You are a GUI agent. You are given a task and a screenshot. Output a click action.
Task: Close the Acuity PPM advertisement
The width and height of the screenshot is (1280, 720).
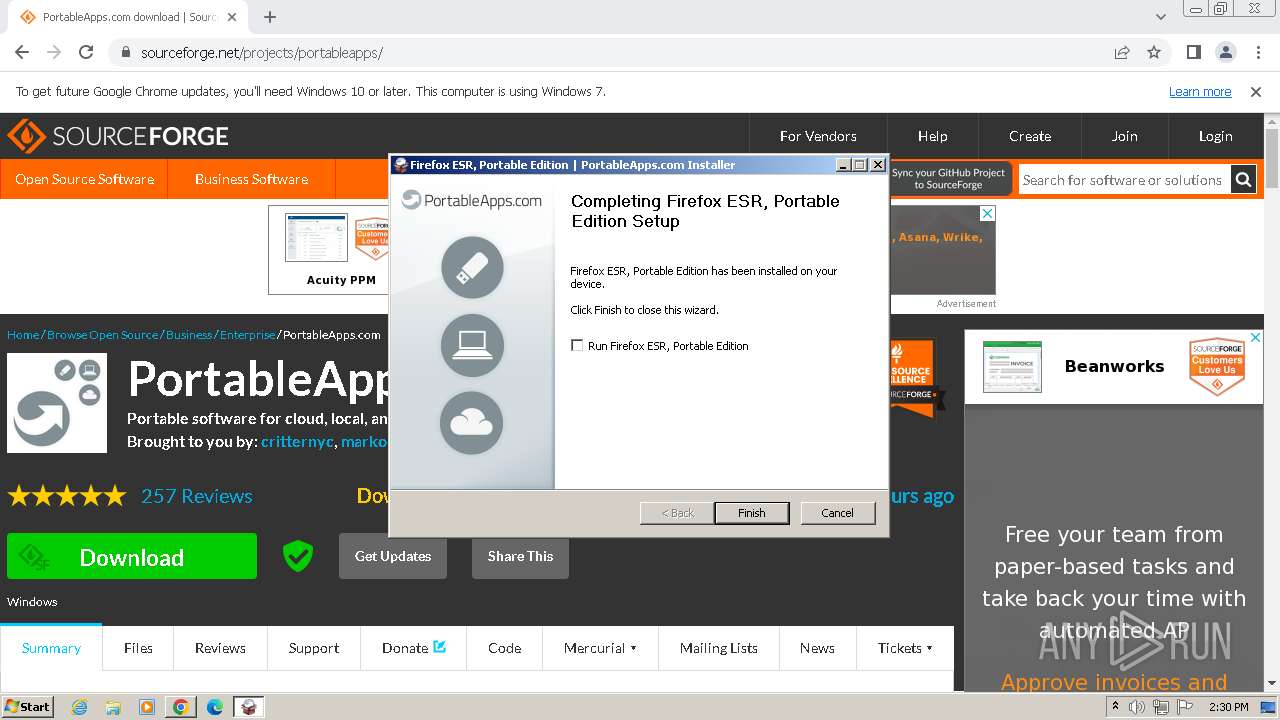pos(987,214)
